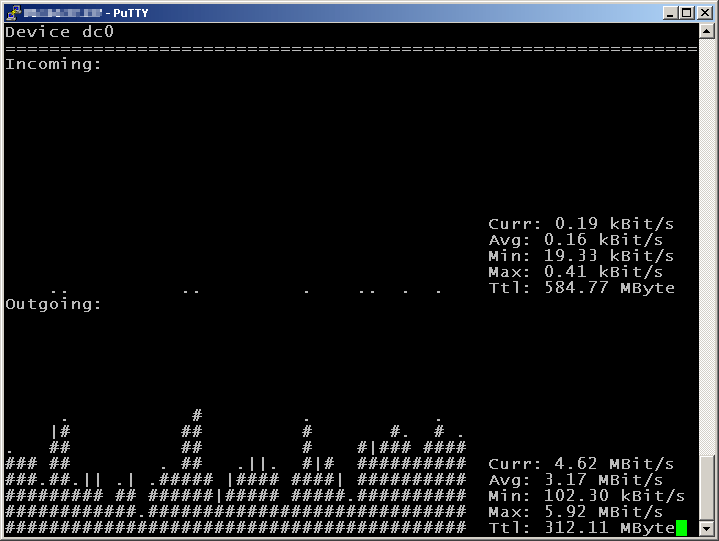Viewport: 719px width, 541px height.
Task: Click incoming "Avg: 0.16 kBit/s" value
Action: [x=575, y=240]
